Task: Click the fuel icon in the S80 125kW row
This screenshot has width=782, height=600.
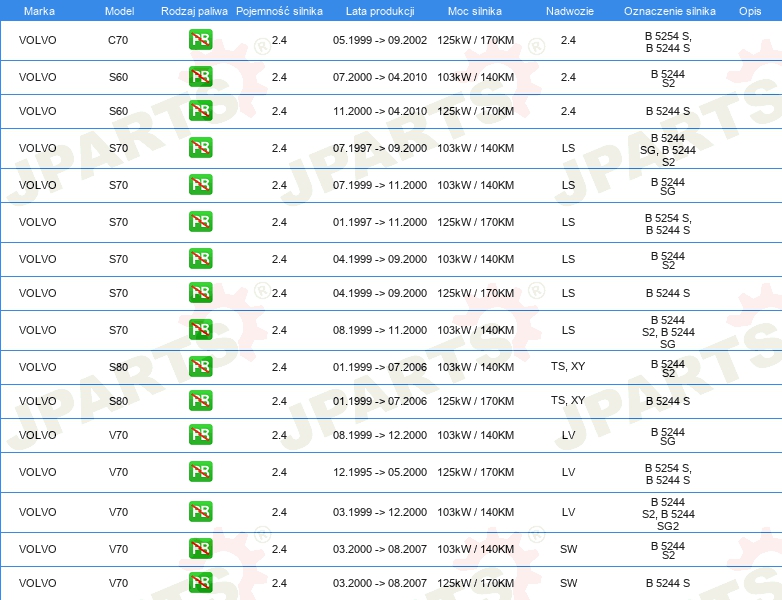Action: (x=200, y=400)
